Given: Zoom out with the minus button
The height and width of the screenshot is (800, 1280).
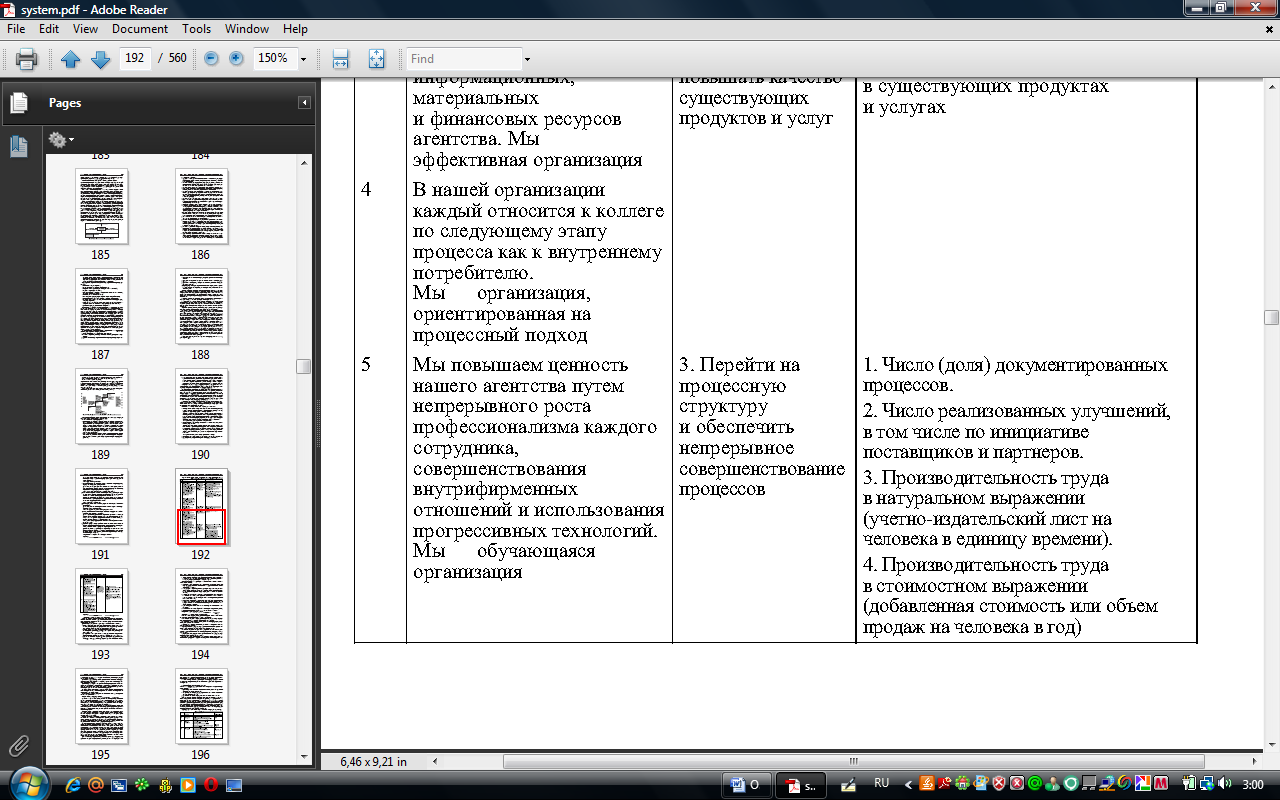Looking at the screenshot, I should click(211, 58).
